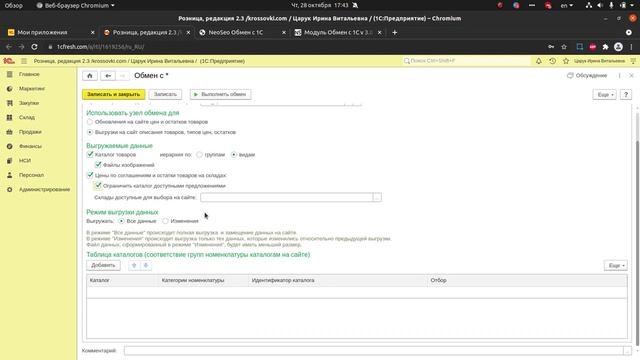Screen dimensions: 640x360
Task: Move catalog row up arrow
Action: point(134,265)
